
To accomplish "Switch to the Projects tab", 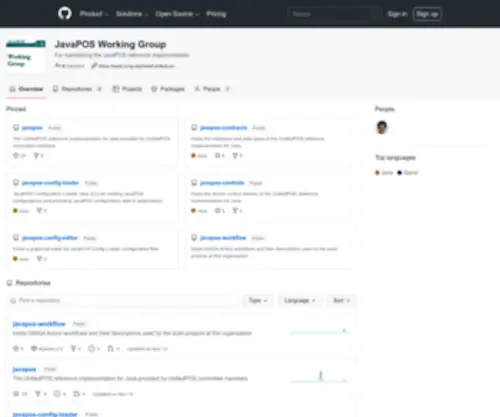I will coord(127,89).
